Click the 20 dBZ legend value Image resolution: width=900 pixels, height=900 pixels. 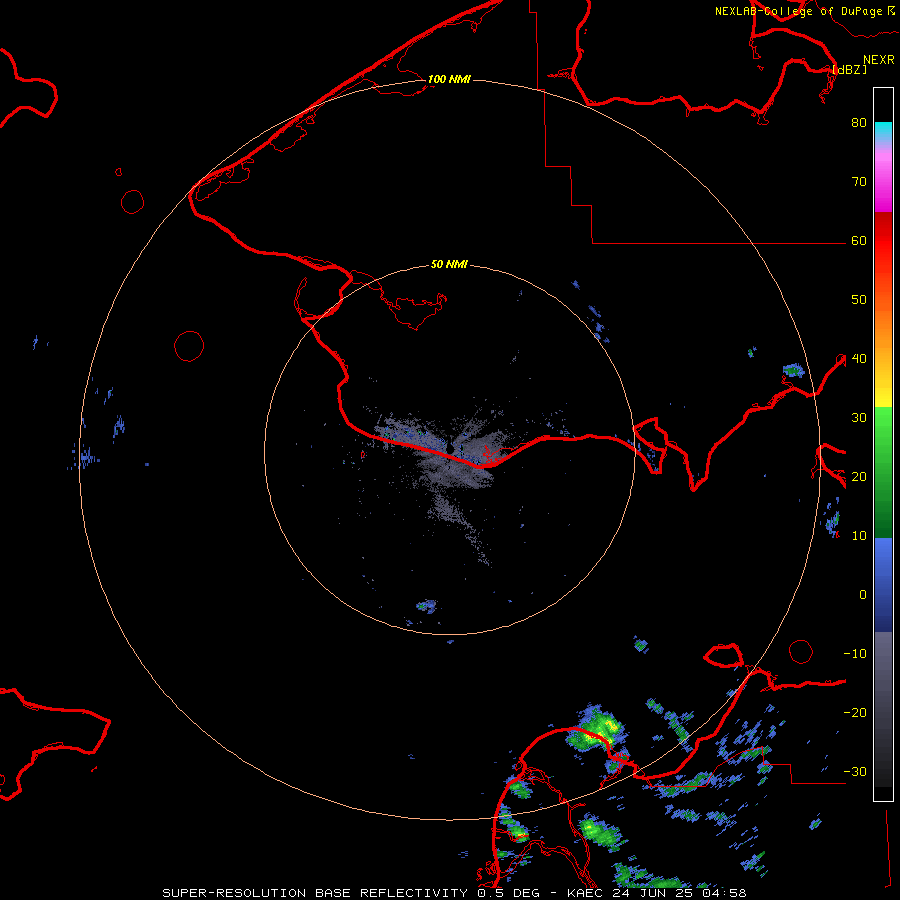click(859, 476)
